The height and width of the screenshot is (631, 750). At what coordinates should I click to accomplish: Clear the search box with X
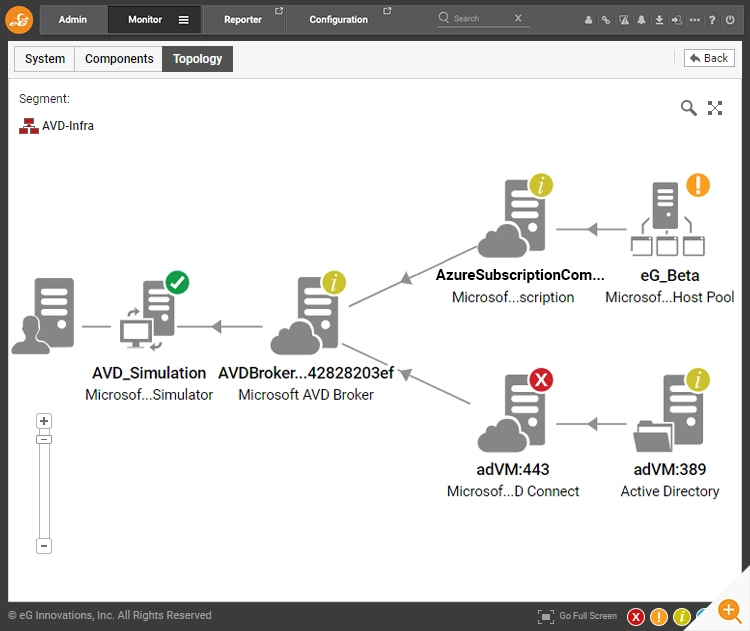pos(518,18)
